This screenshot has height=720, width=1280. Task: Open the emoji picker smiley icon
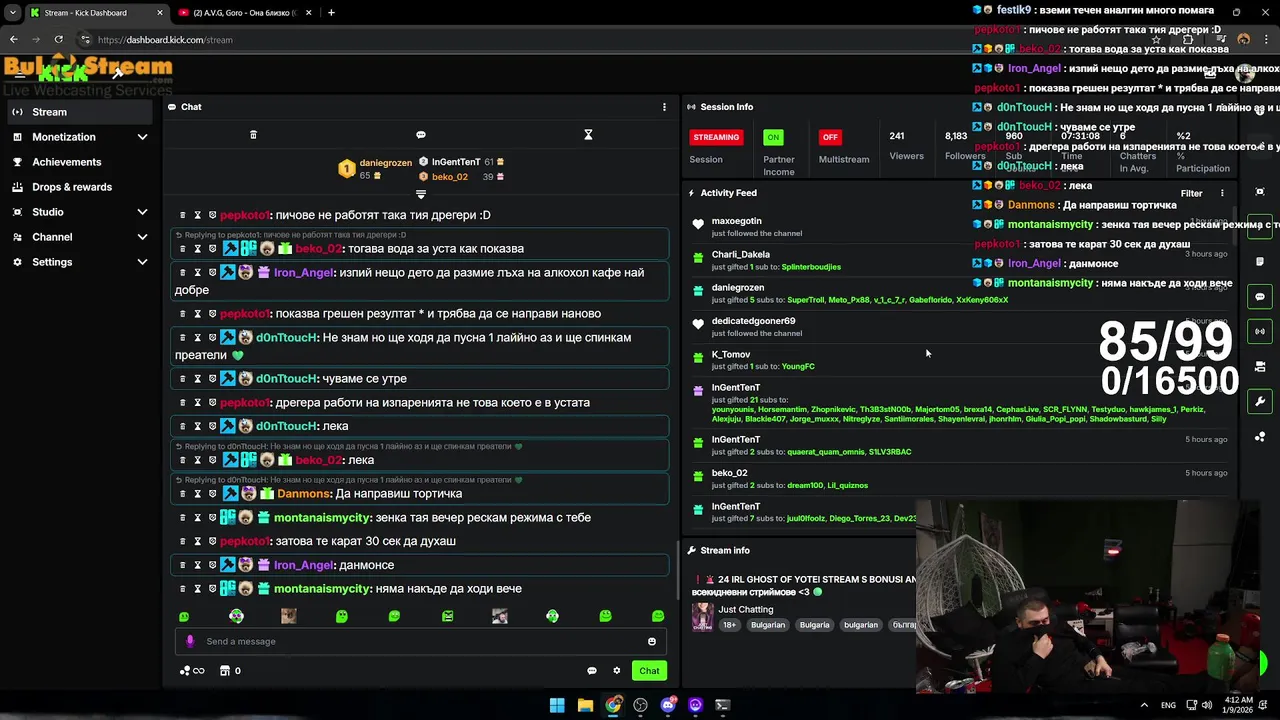click(x=652, y=642)
